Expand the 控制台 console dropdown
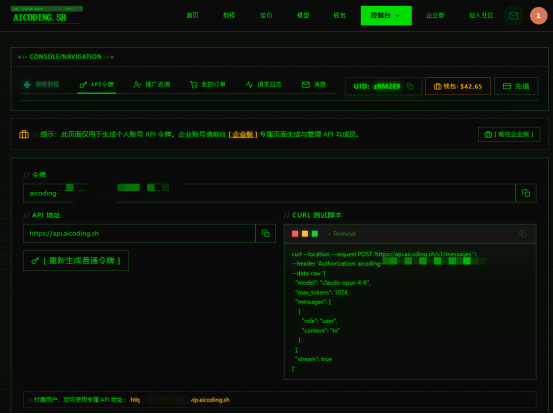553x414 pixels. pyautogui.click(x=386, y=16)
